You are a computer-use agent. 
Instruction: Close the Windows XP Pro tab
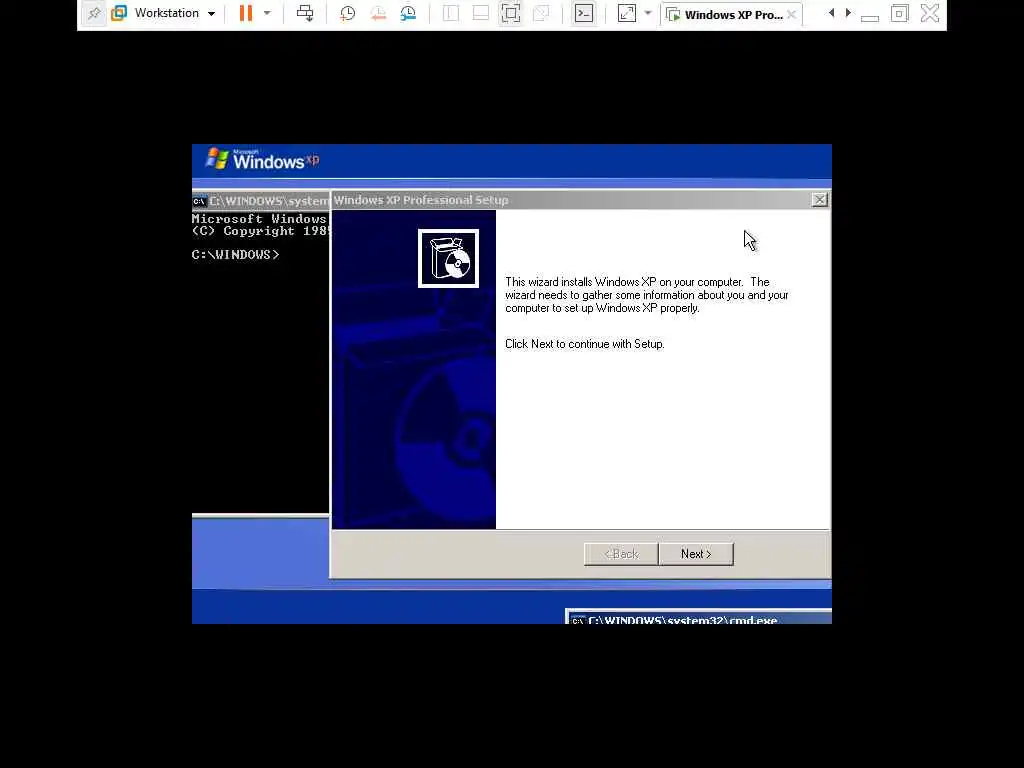coord(792,14)
